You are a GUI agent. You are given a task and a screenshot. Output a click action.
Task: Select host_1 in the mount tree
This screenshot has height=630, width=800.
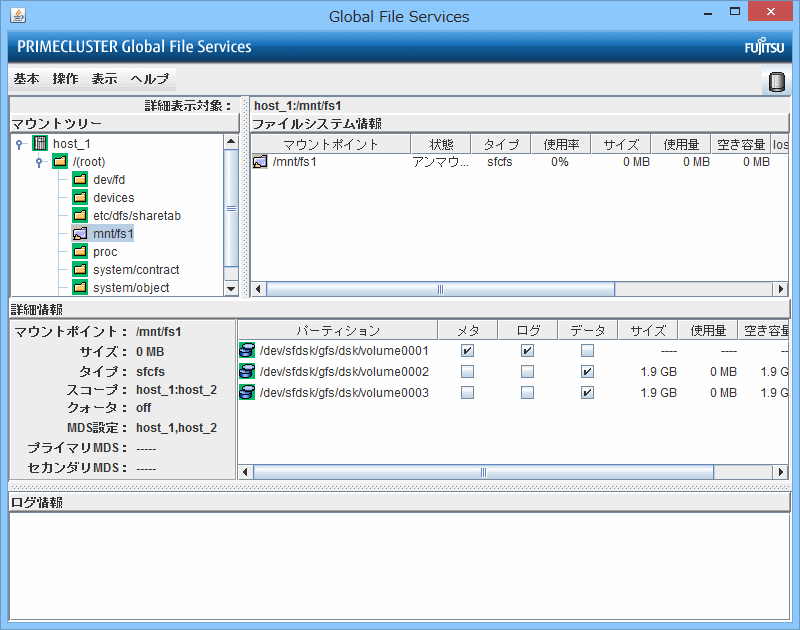[x=71, y=144]
